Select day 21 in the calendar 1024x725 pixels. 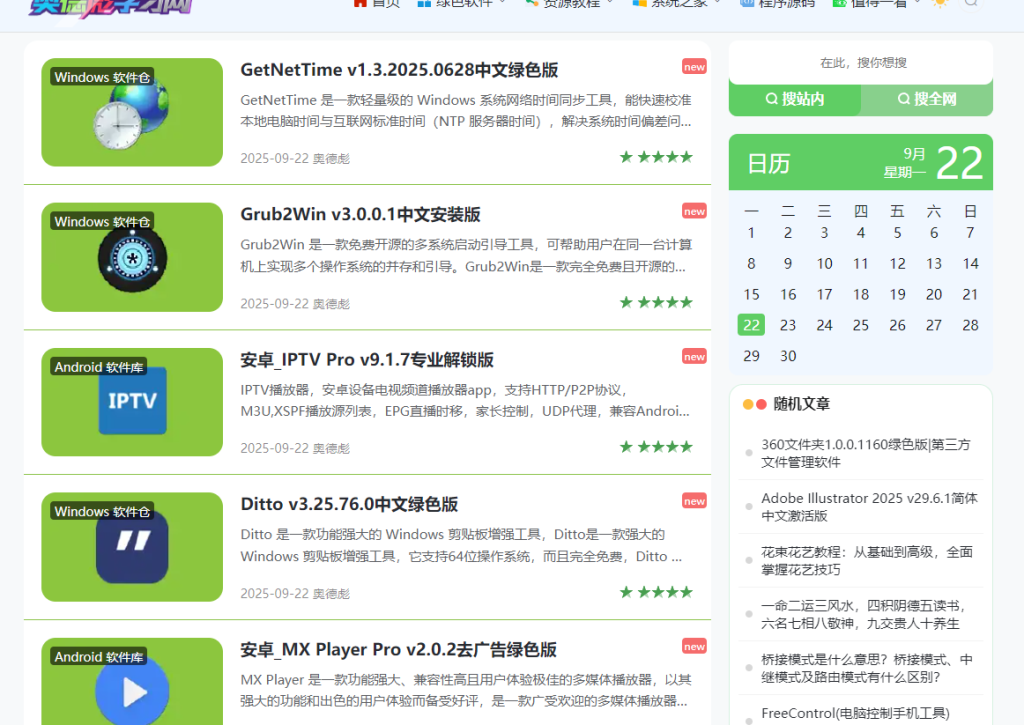tap(970, 295)
